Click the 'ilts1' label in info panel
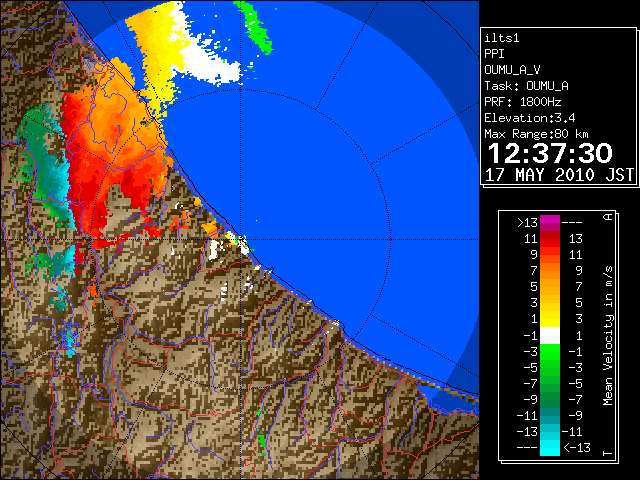Image resolution: width=640 pixels, height=480 pixels. click(502, 38)
